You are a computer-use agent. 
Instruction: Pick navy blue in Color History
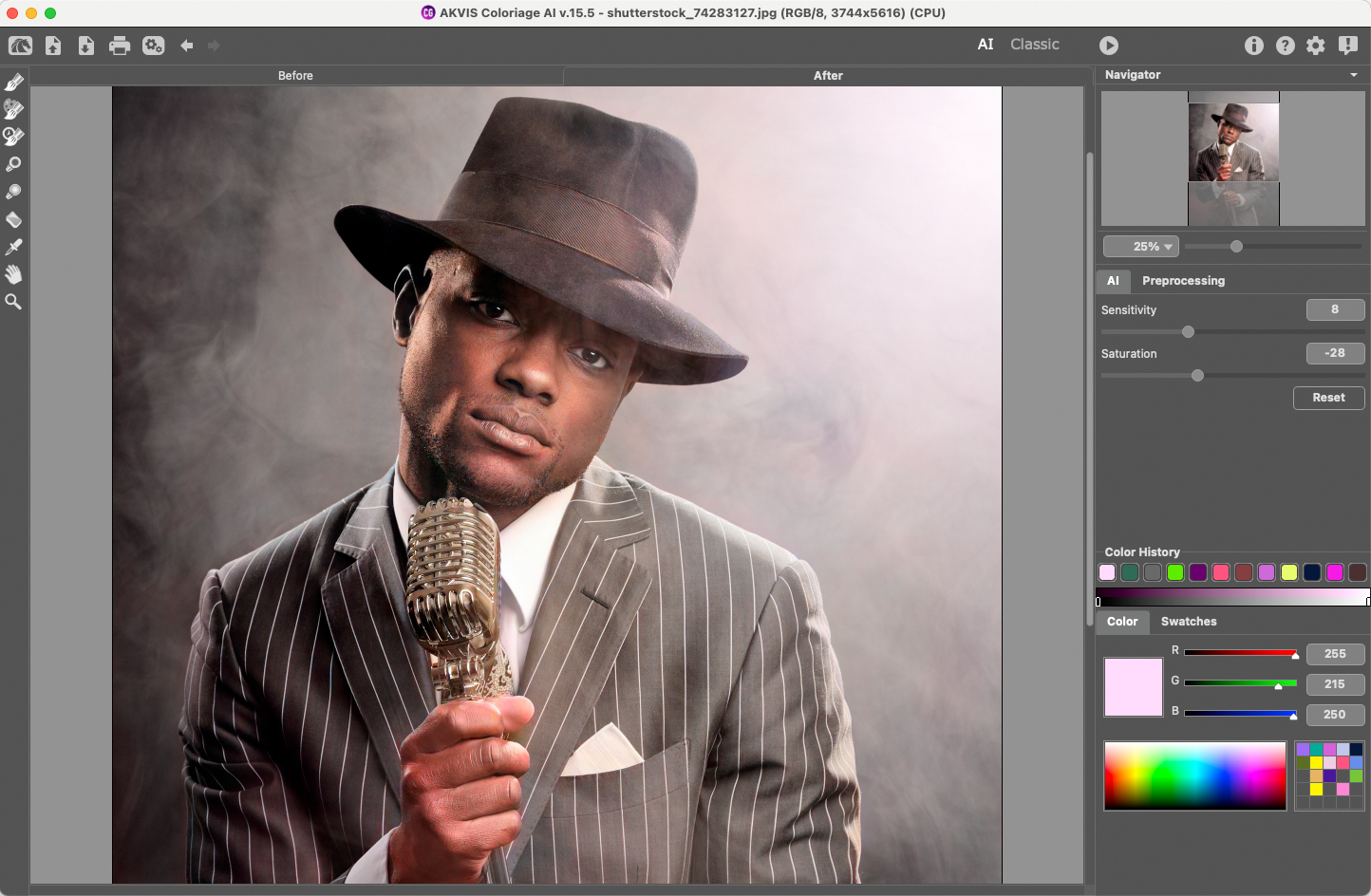click(x=1312, y=572)
